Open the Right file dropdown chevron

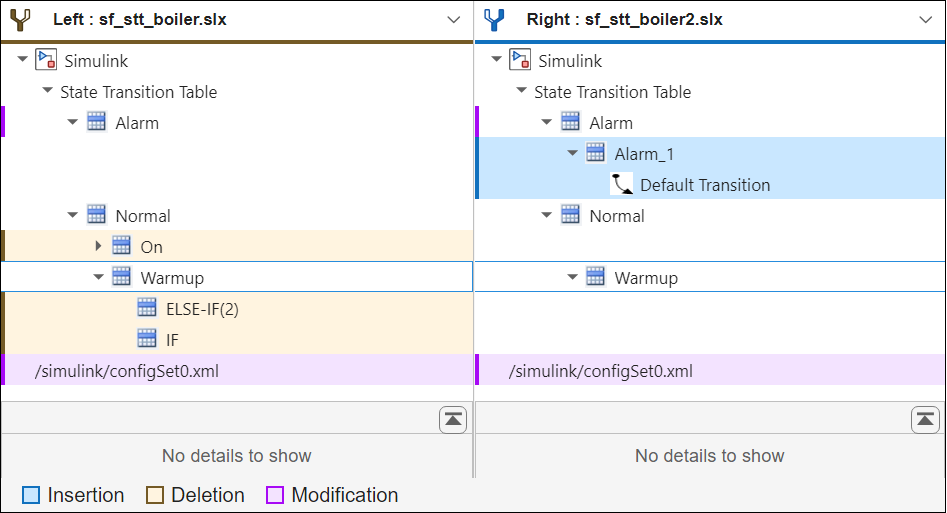pyautogui.click(x=925, y=20)
